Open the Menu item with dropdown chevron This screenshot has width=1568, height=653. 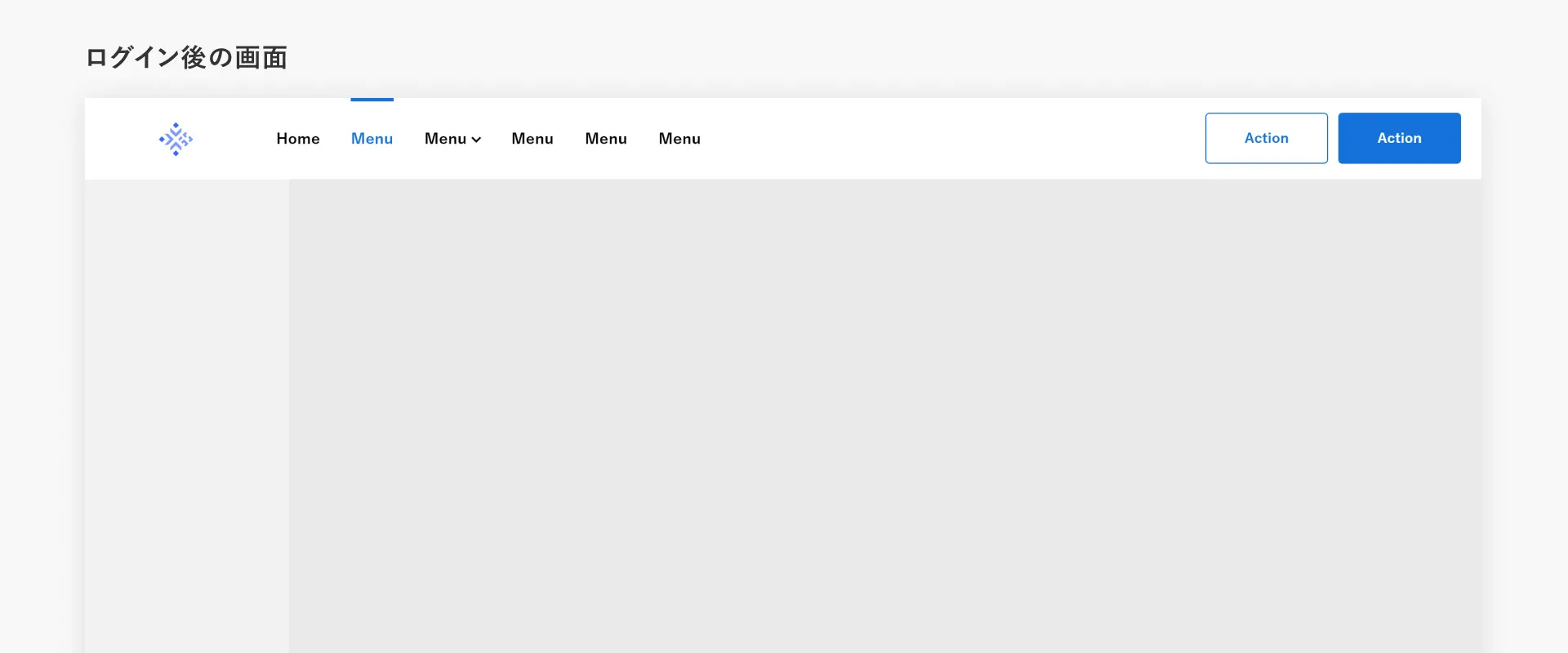pyautogui.click(x=446, y=139)
